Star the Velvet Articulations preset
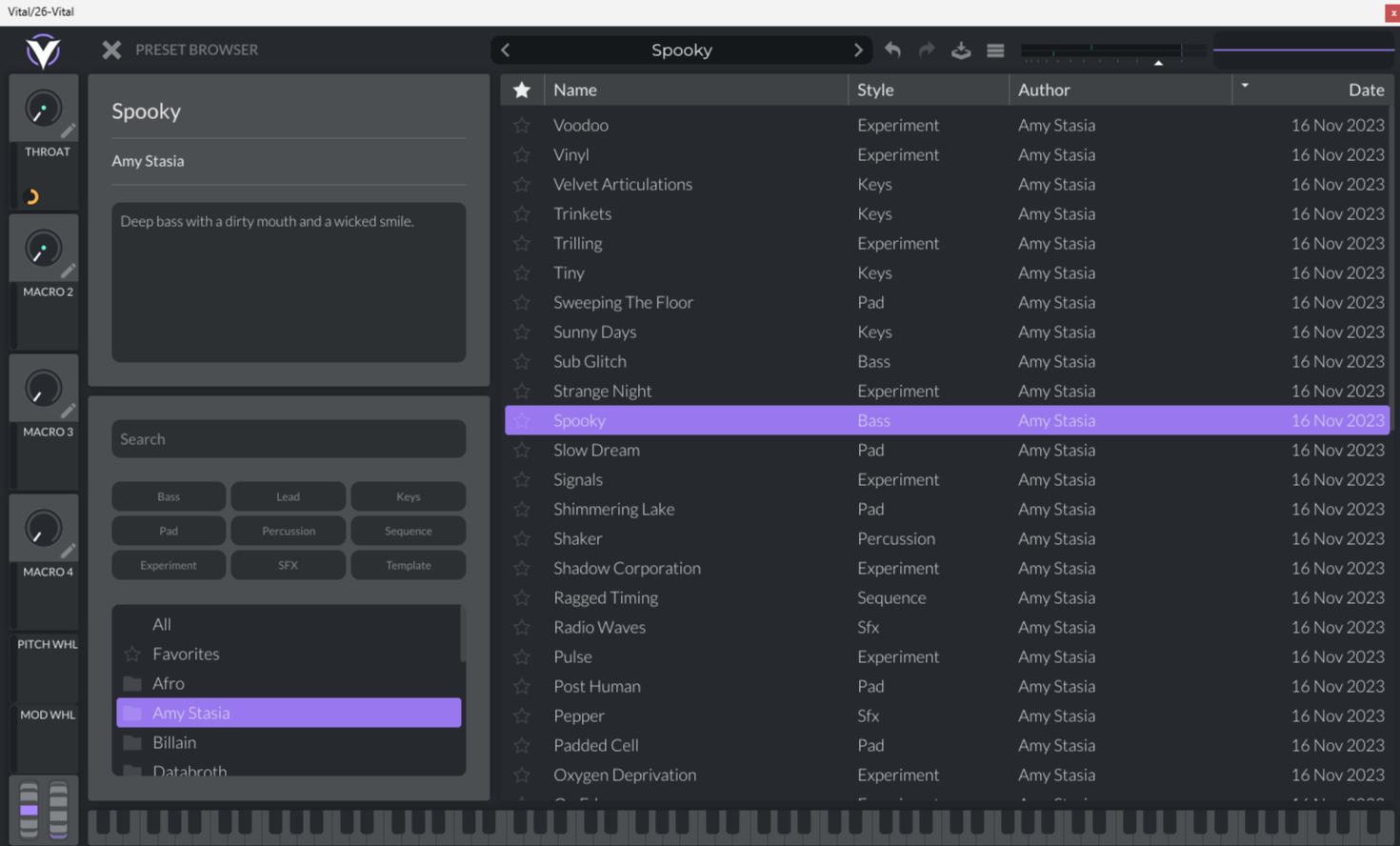 pos(522,184)
